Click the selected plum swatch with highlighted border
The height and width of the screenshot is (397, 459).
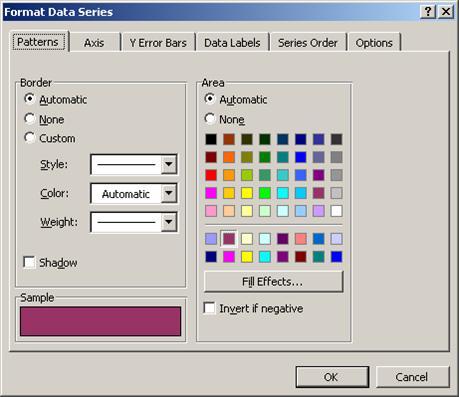[x=229, y=239]
